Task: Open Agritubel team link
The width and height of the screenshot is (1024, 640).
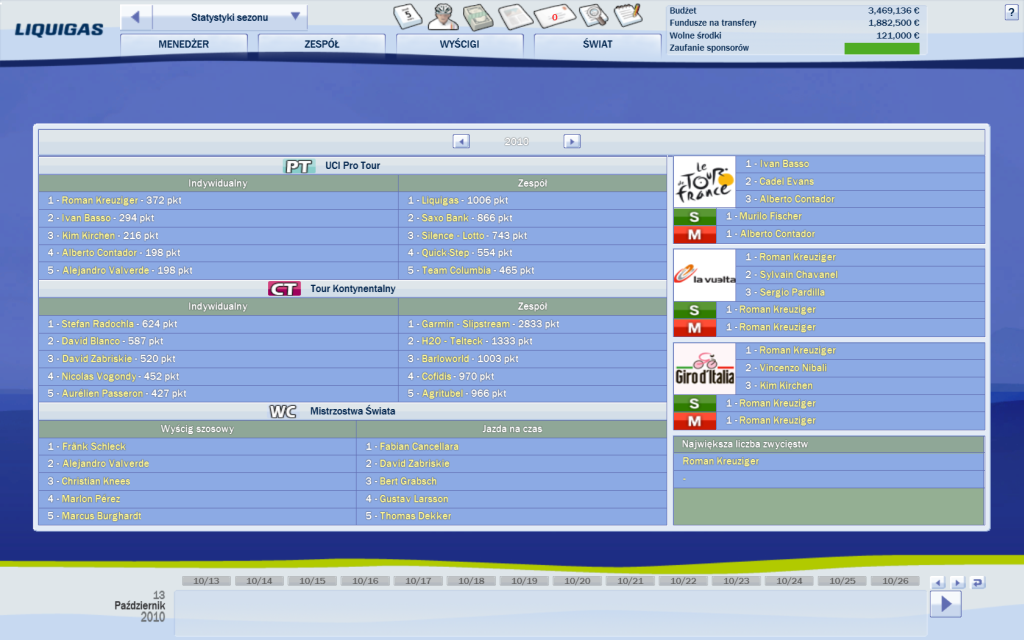Action: pos(442,394)
